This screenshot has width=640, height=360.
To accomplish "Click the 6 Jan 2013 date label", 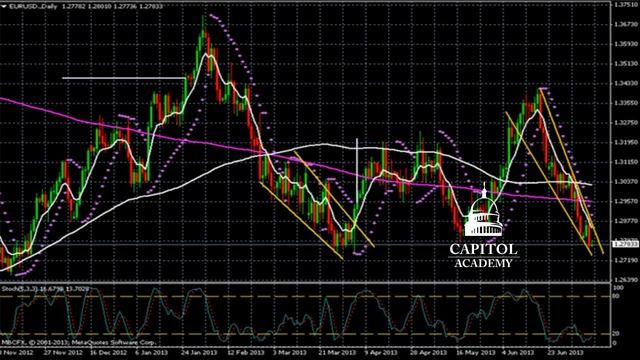I will pos(152,353).
